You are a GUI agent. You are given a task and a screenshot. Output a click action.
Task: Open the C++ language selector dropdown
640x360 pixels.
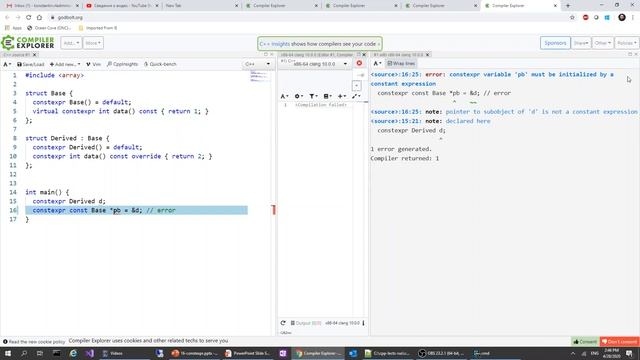coord(257,64)
